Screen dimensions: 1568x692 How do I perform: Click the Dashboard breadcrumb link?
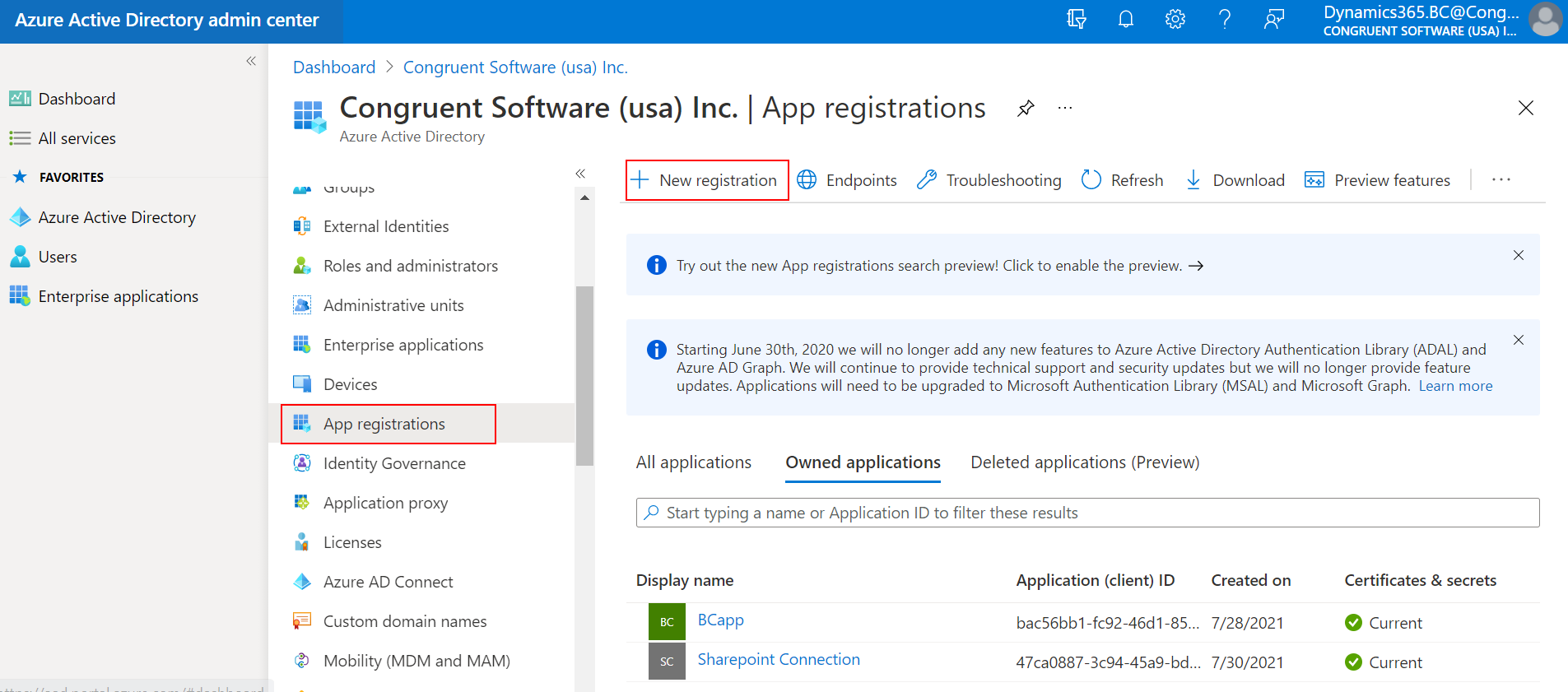tap(334, 67)
